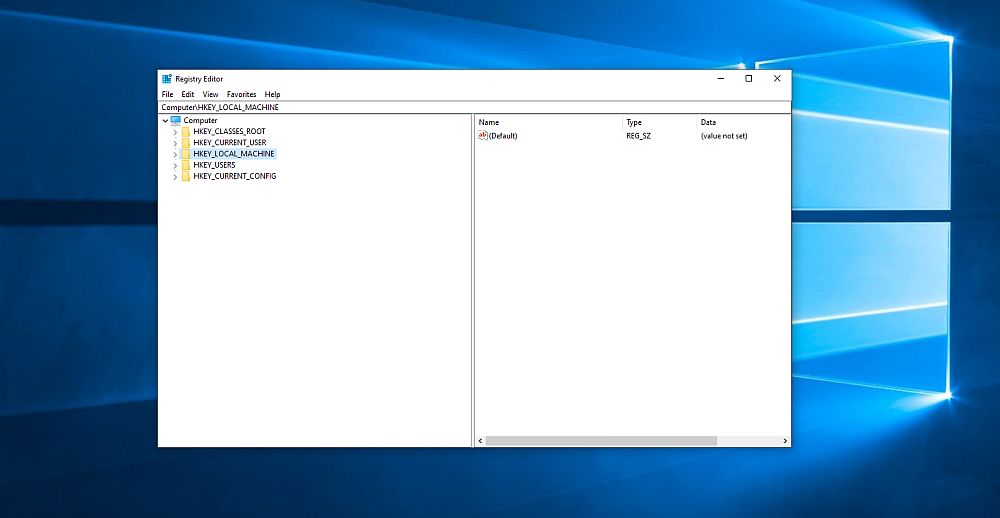The image size is (1000, 518).
Task: Open the Edit menu
Action: click(x=188, y=94)
